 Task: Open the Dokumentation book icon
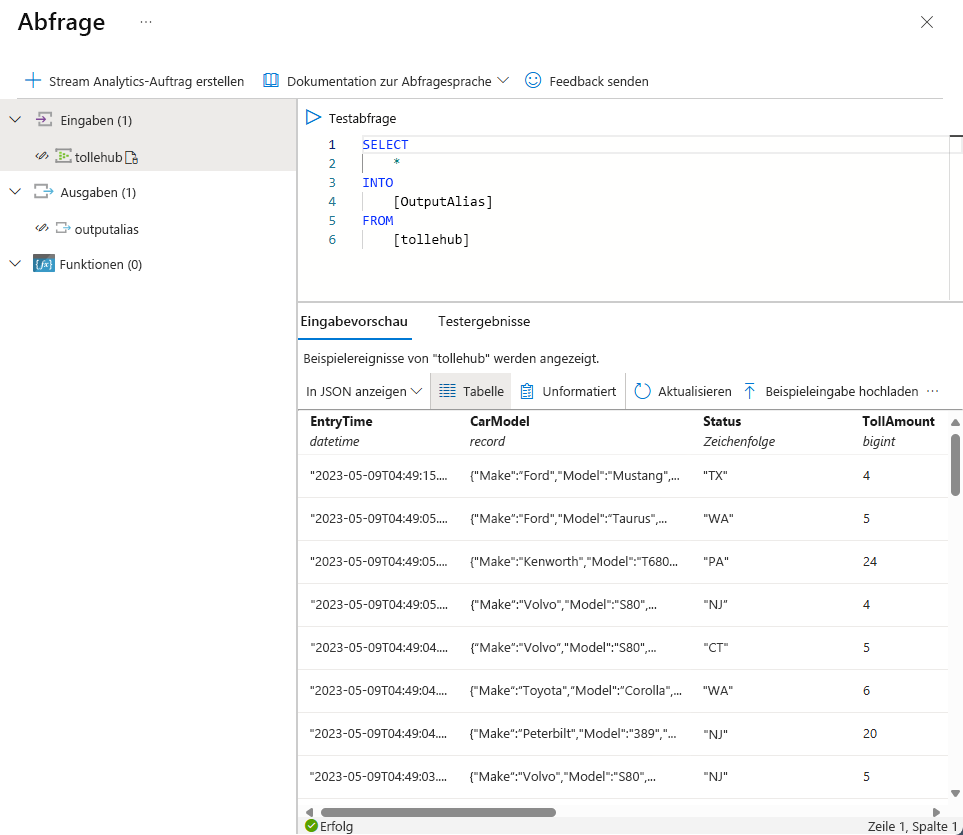[271, 81]
